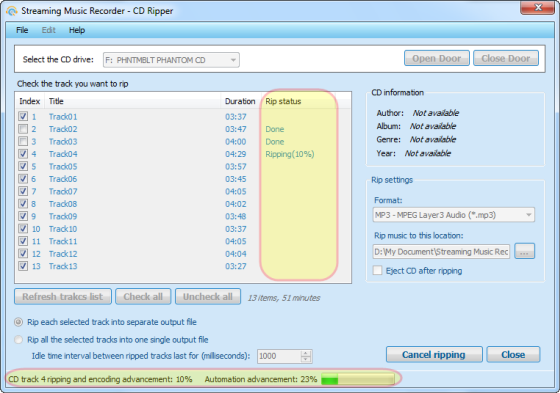Click the CD track 4 ripping advancement status text
This screenshot has width=560, height=393.
coord(100,379)
